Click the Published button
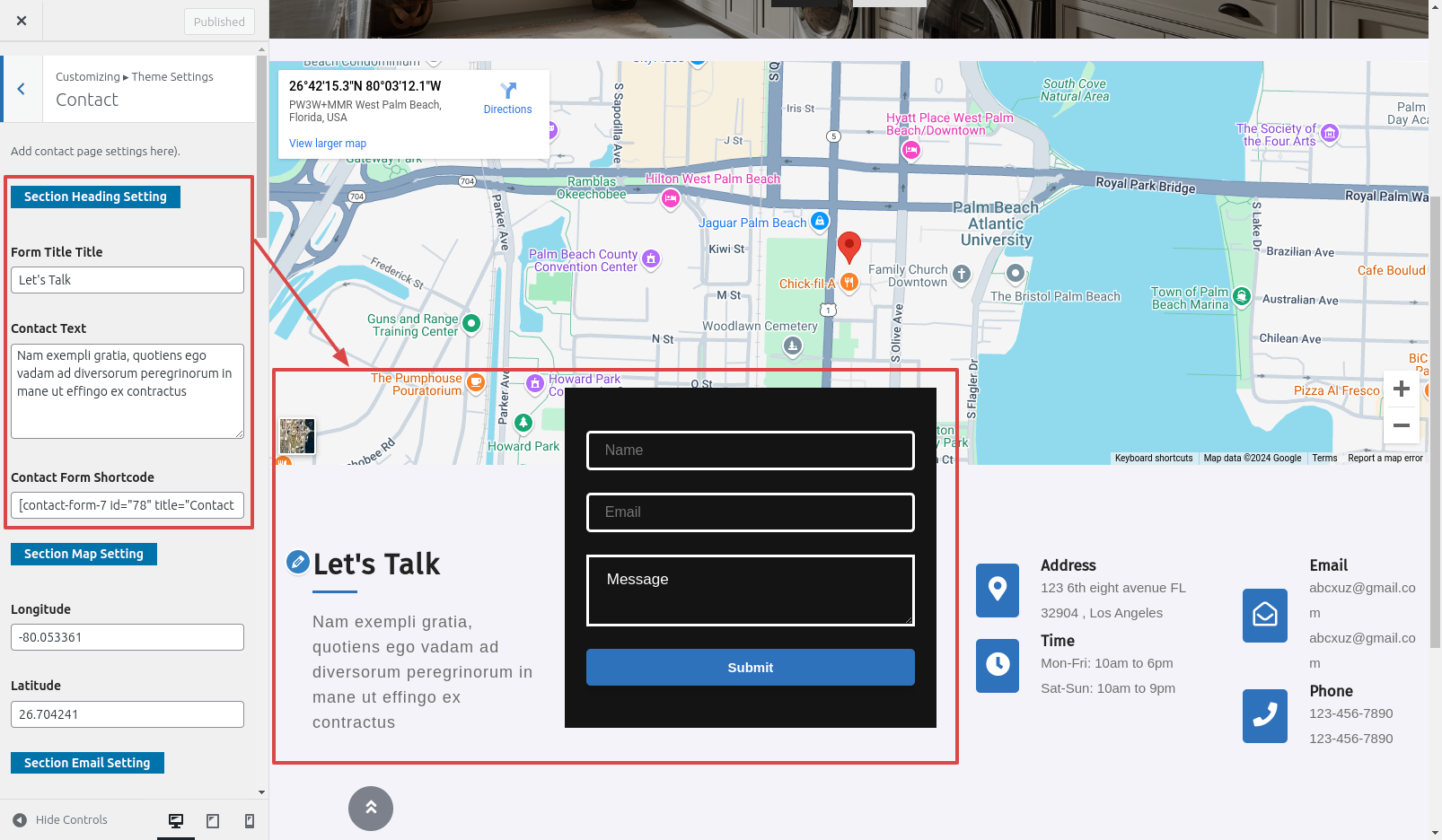1442x840 pixels. [x=219, y=22]
